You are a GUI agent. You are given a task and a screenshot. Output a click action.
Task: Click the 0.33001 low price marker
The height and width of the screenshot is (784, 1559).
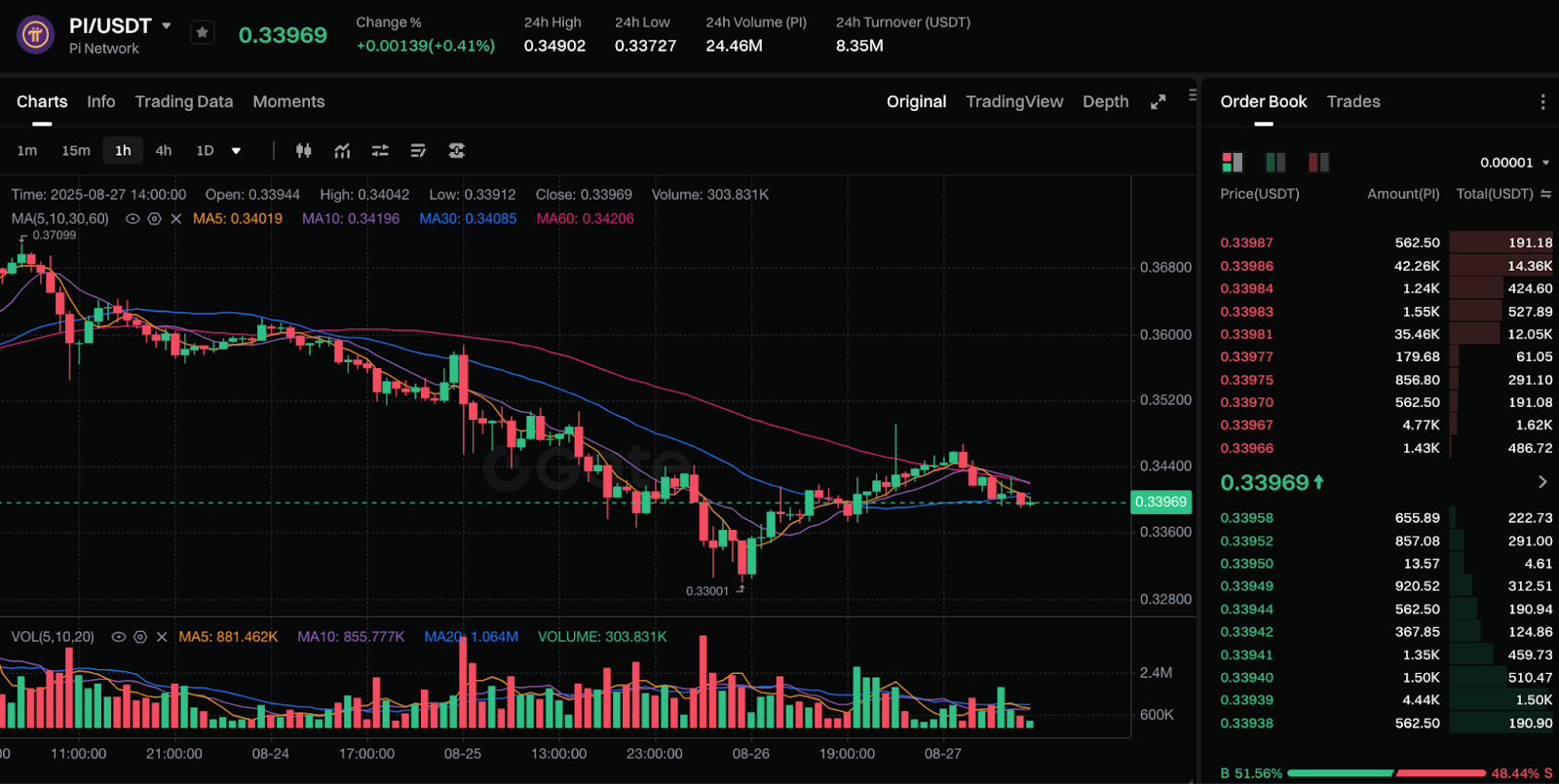pyautogui.click(x=707, y=591)
